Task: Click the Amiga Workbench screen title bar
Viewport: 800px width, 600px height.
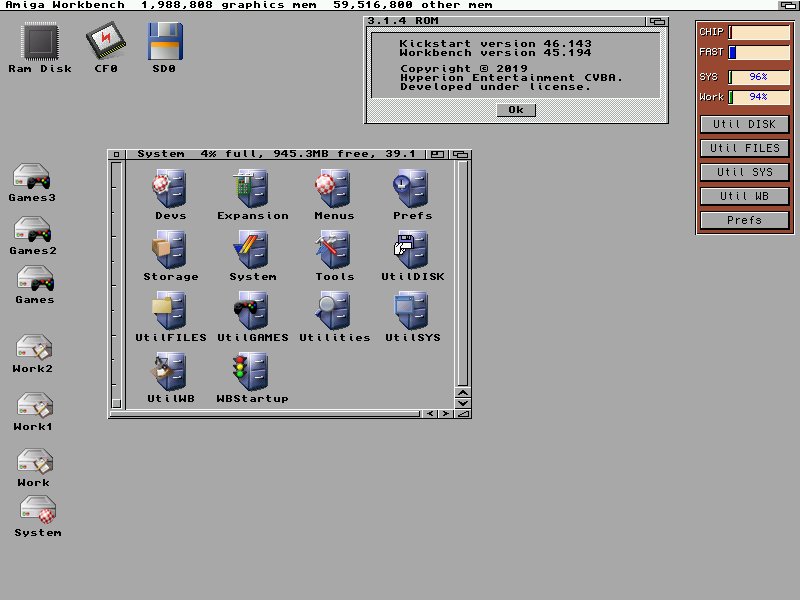Action: coord(388,5)
